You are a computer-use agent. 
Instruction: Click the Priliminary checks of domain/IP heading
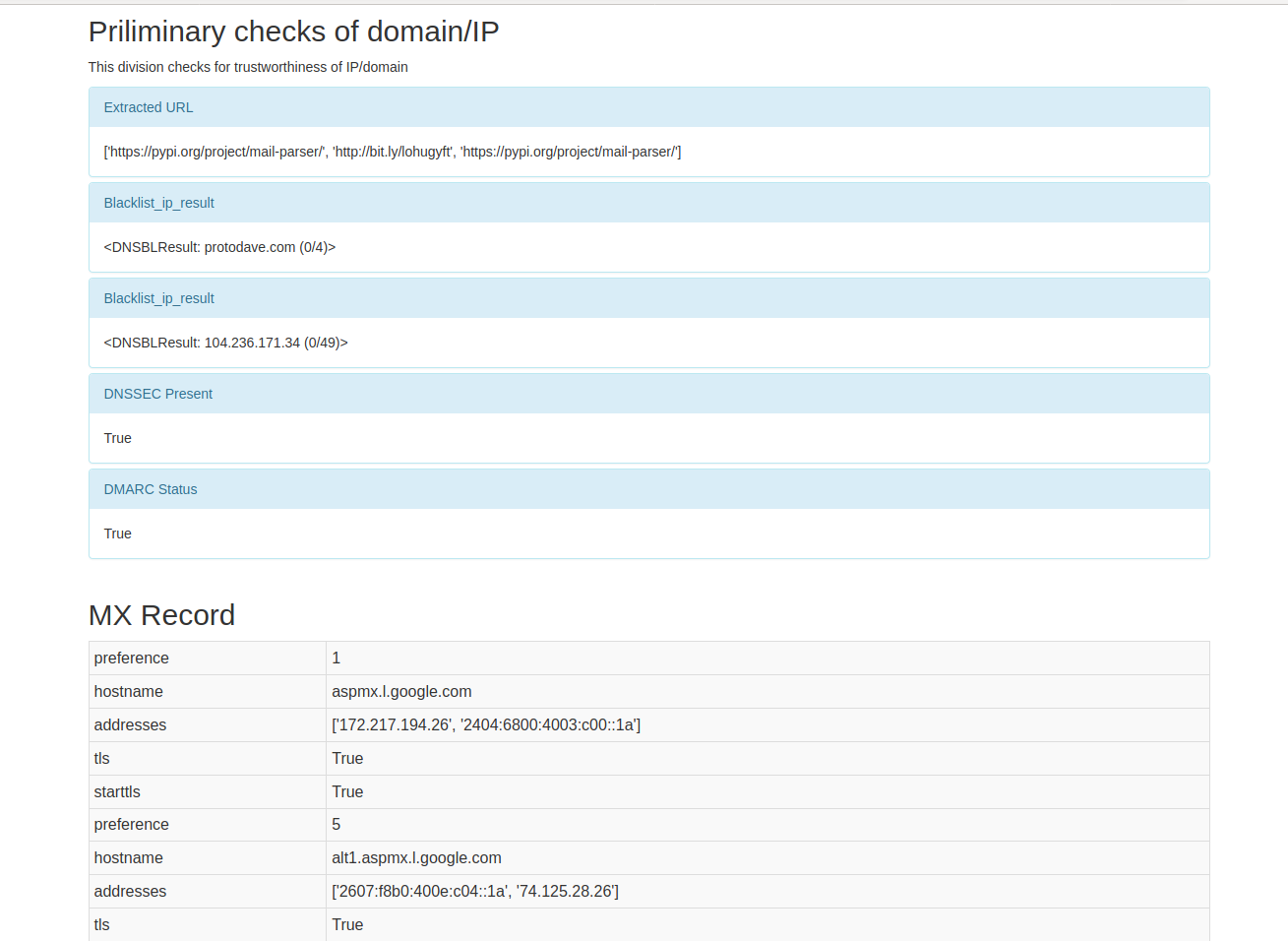[x=293, y=31]
